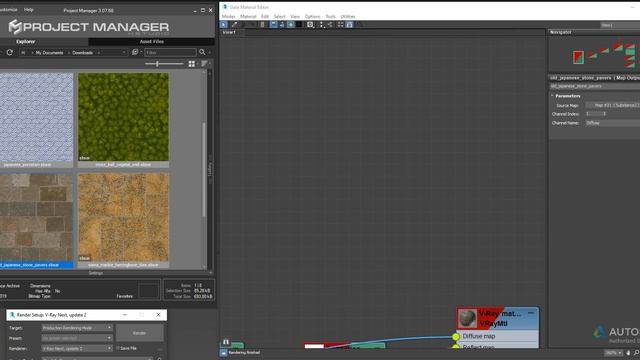640x360 pixels.
Task: Click the Lay out all vertical icon
Action: tap(322, 24)
